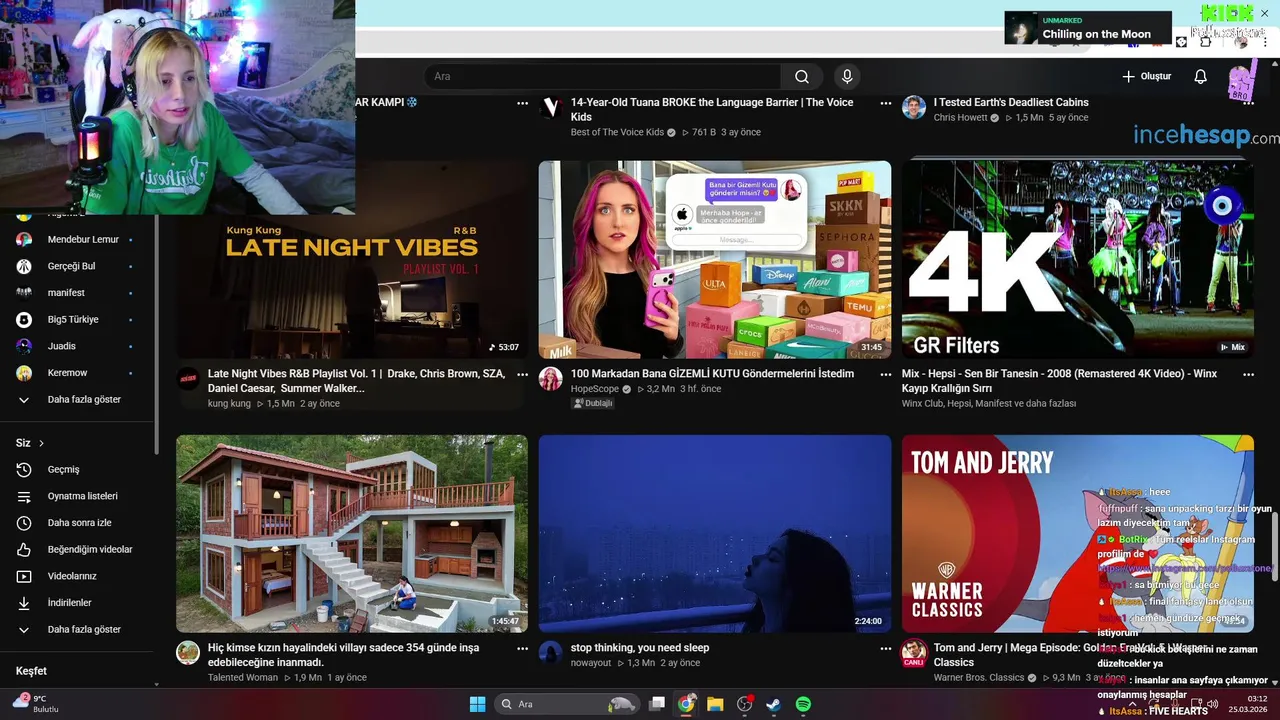This screenshot has height=720, width=1280.
Task: Click Chris Howett channel avatar
Action: click(x=914, y=107)
